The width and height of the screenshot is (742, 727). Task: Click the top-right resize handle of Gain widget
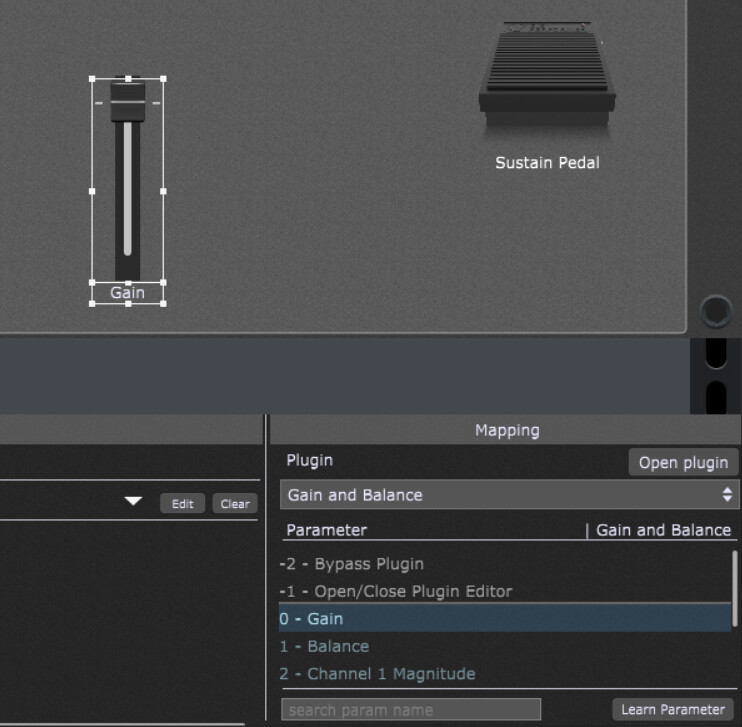[163, 79]
